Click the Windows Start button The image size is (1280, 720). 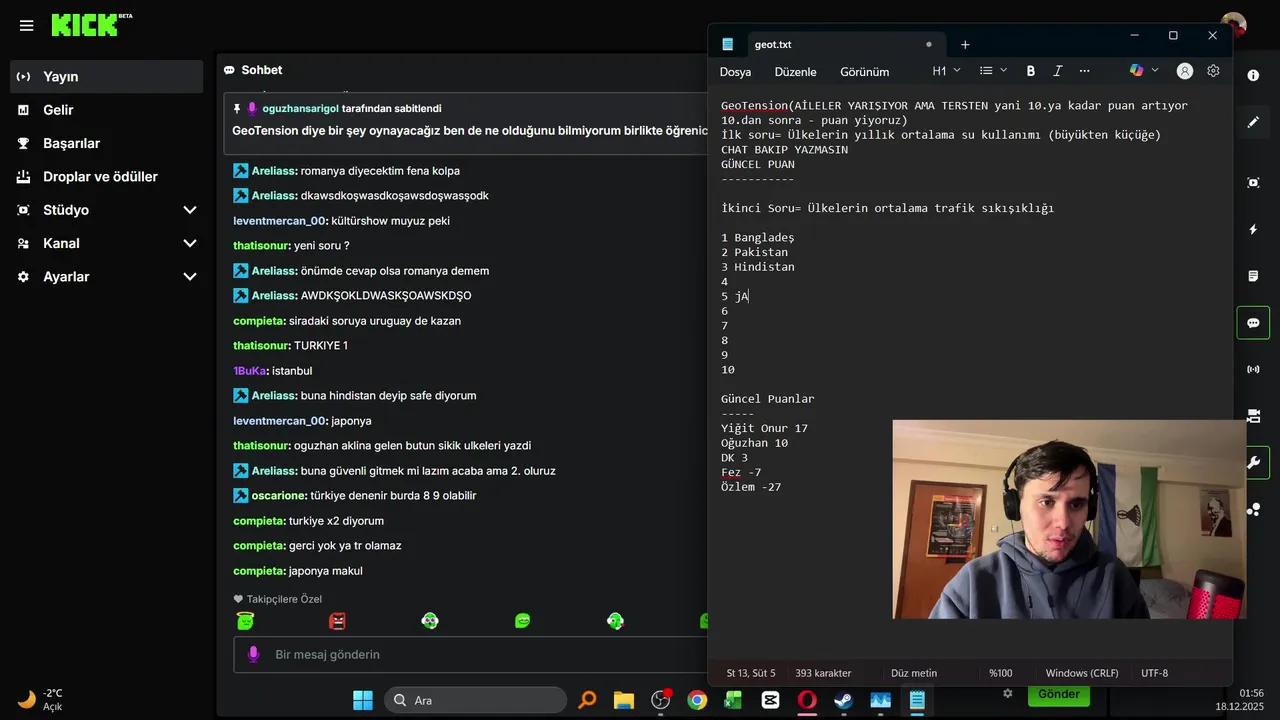(362, 700)
